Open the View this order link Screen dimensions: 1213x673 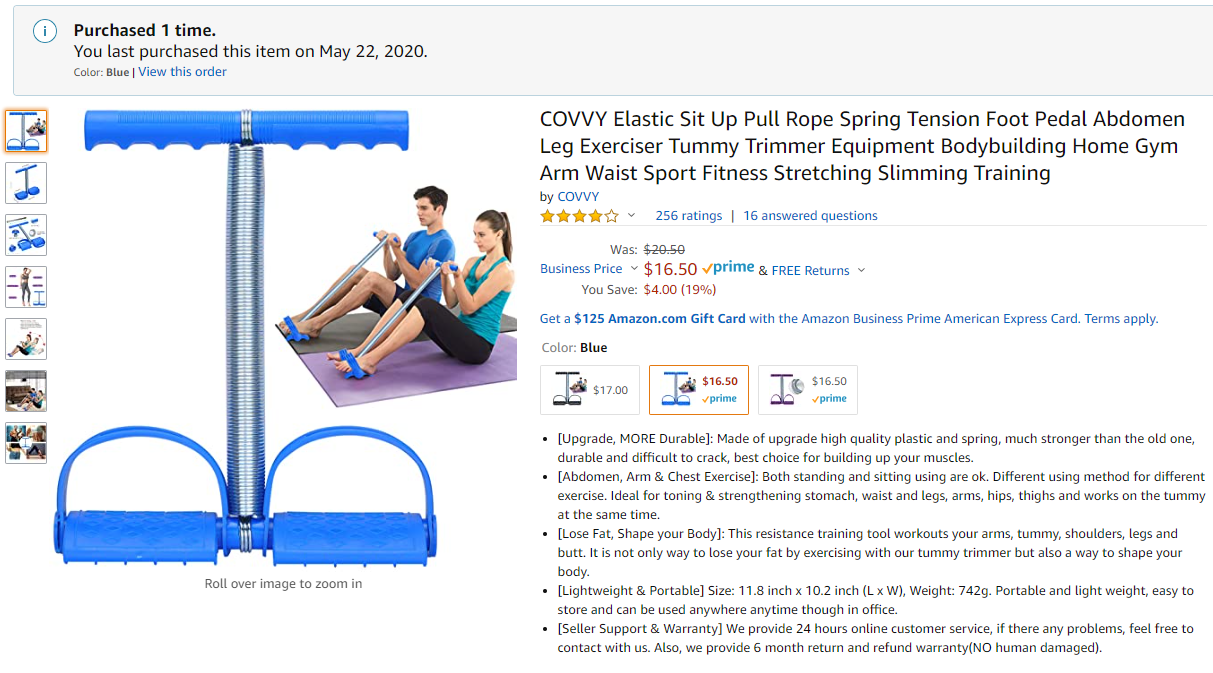[182, 72]
